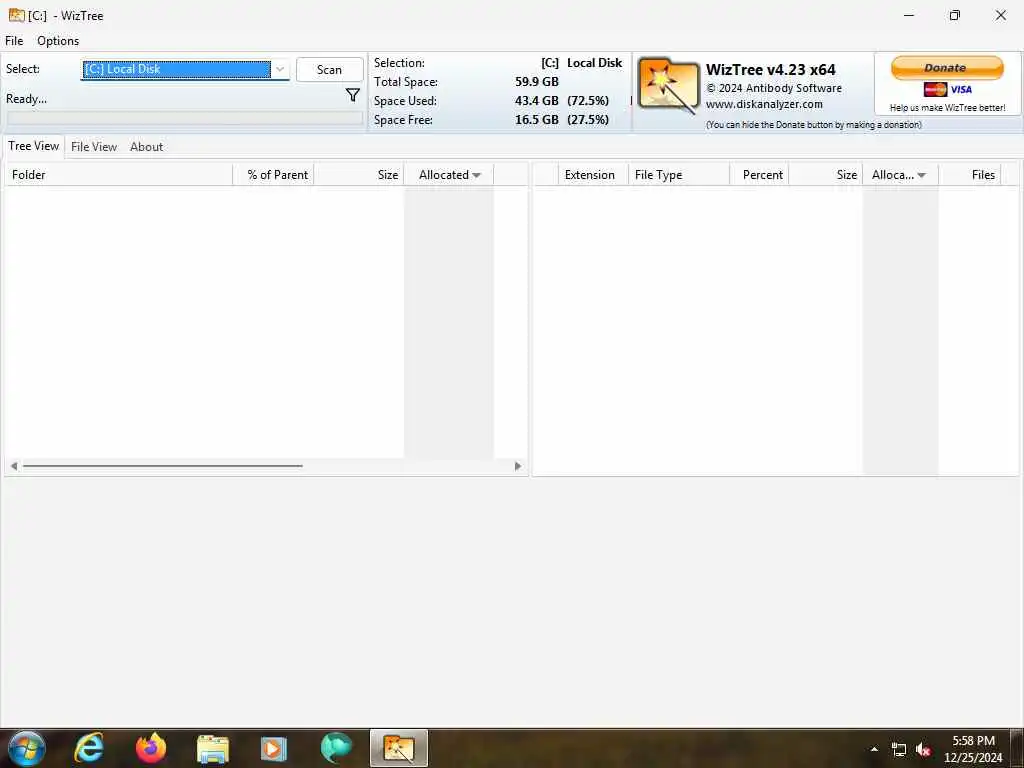Click the Visa card logo
Viewport: 1024px width, 768px height.
click(x=961, y=89)
